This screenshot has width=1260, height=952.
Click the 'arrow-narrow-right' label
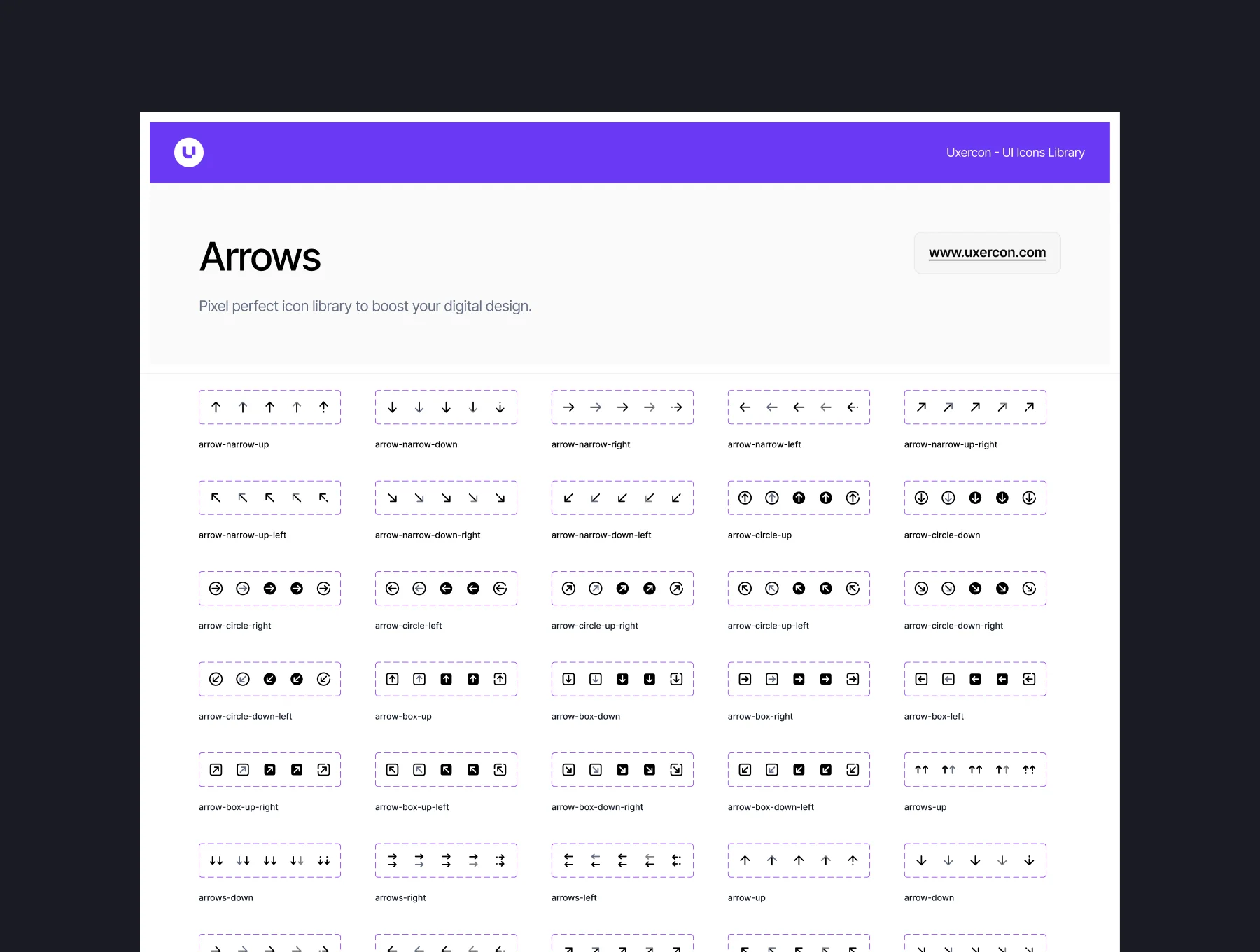click(591, 444)
